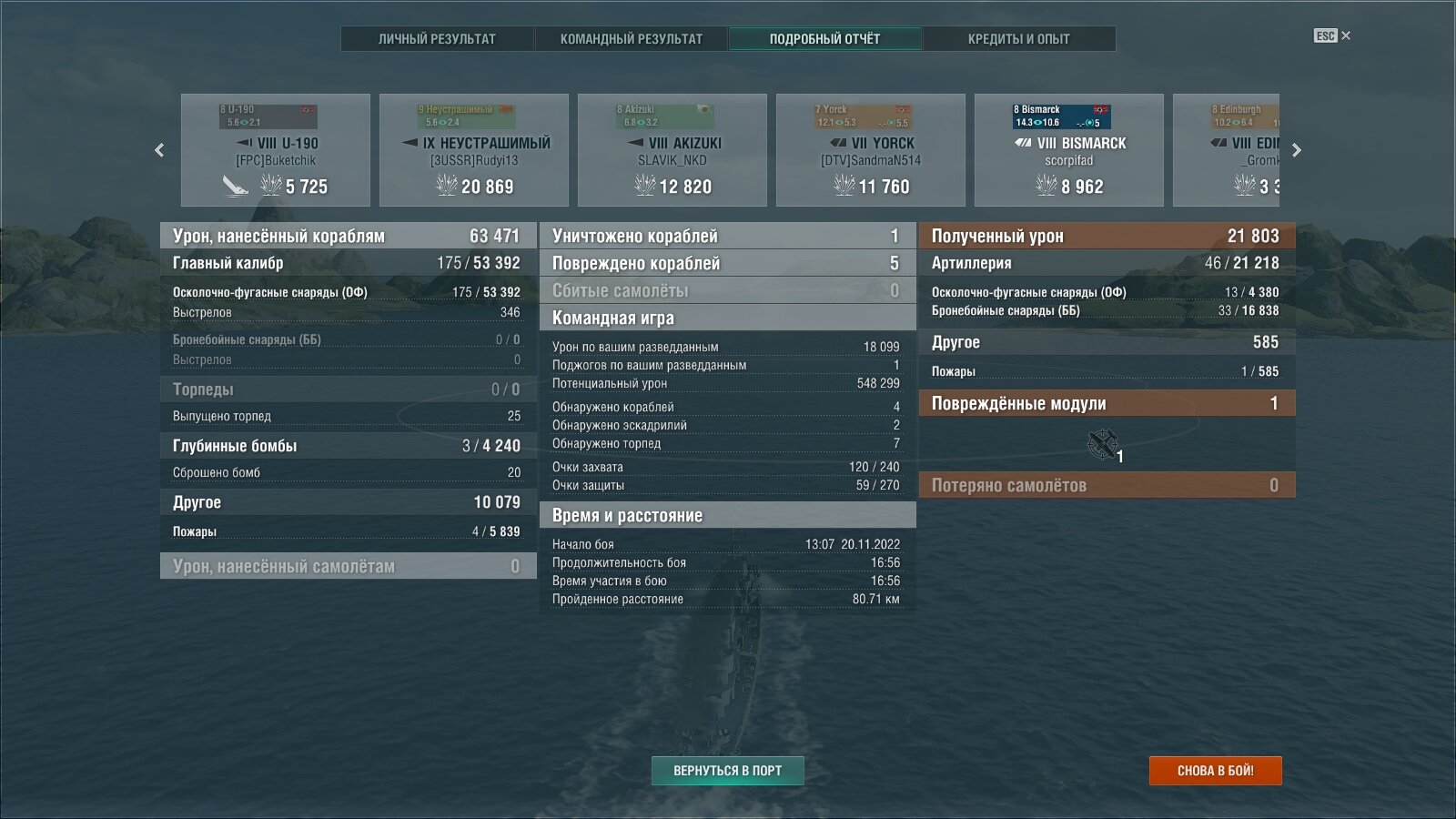Click Снова в бой! button

click(x=1216, y=771)
